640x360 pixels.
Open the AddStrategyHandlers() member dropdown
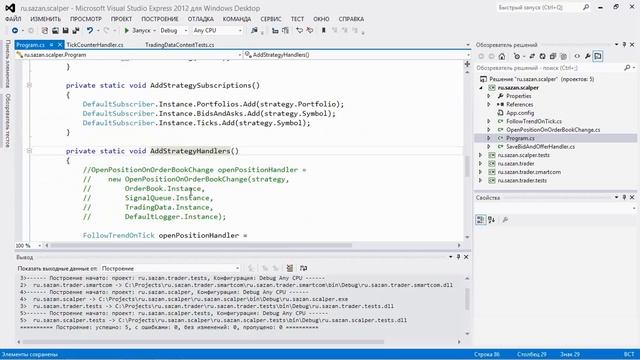[x=358, y=55]
